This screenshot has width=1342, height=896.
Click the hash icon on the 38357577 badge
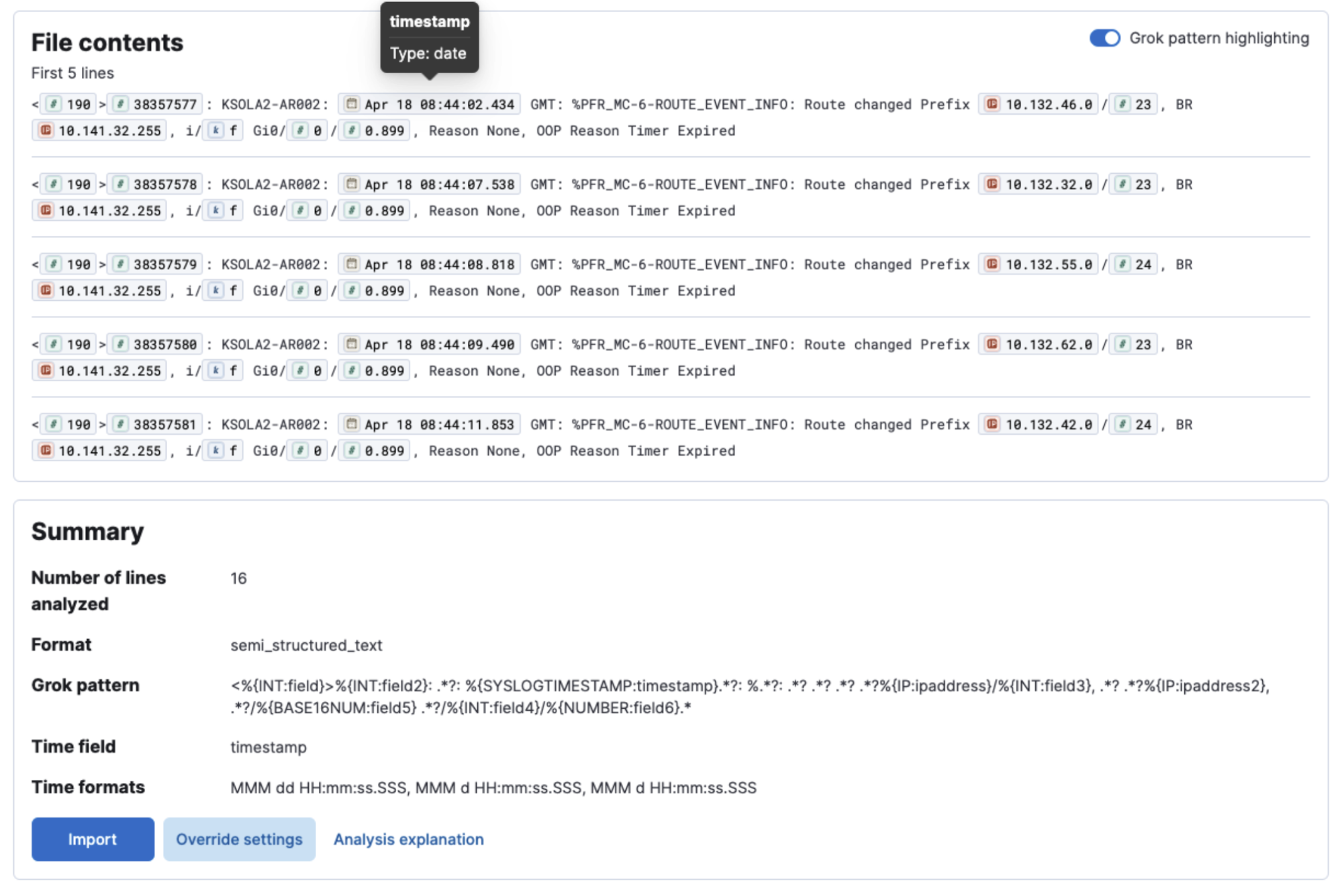coord(118,103)
